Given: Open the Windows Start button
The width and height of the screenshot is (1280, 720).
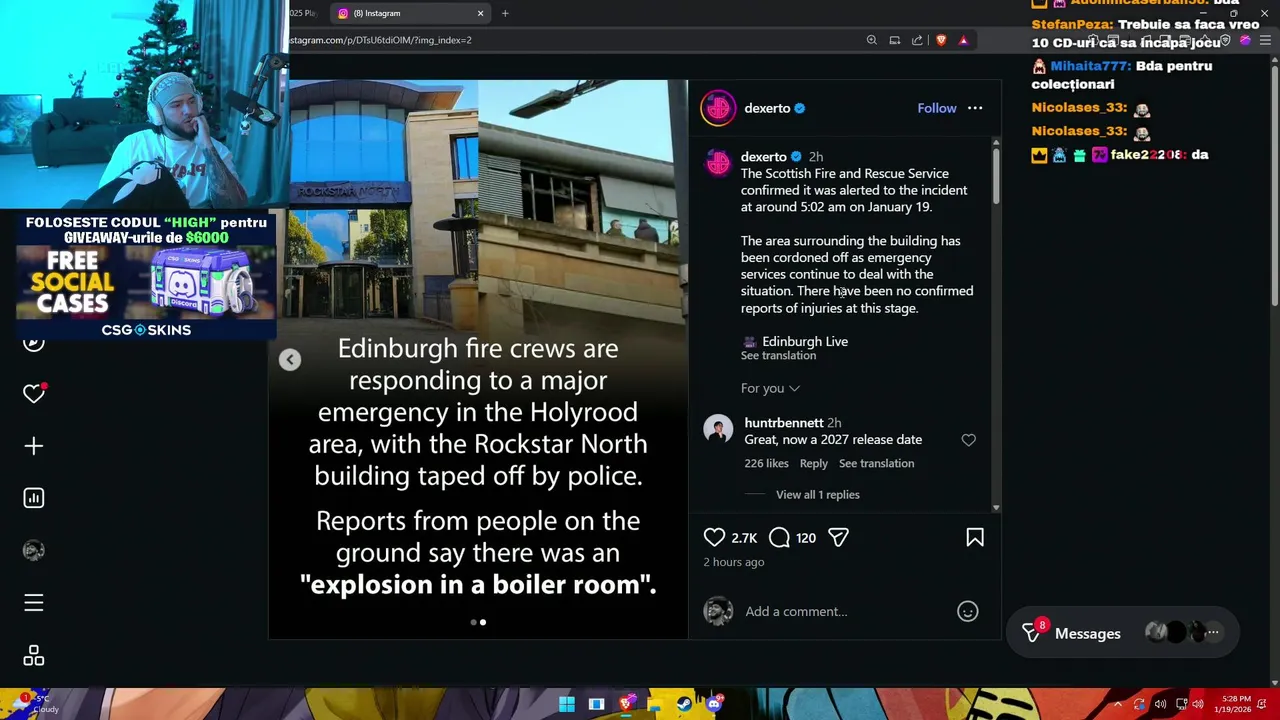Looking at the screenshot, I should (x=567, y=704).
